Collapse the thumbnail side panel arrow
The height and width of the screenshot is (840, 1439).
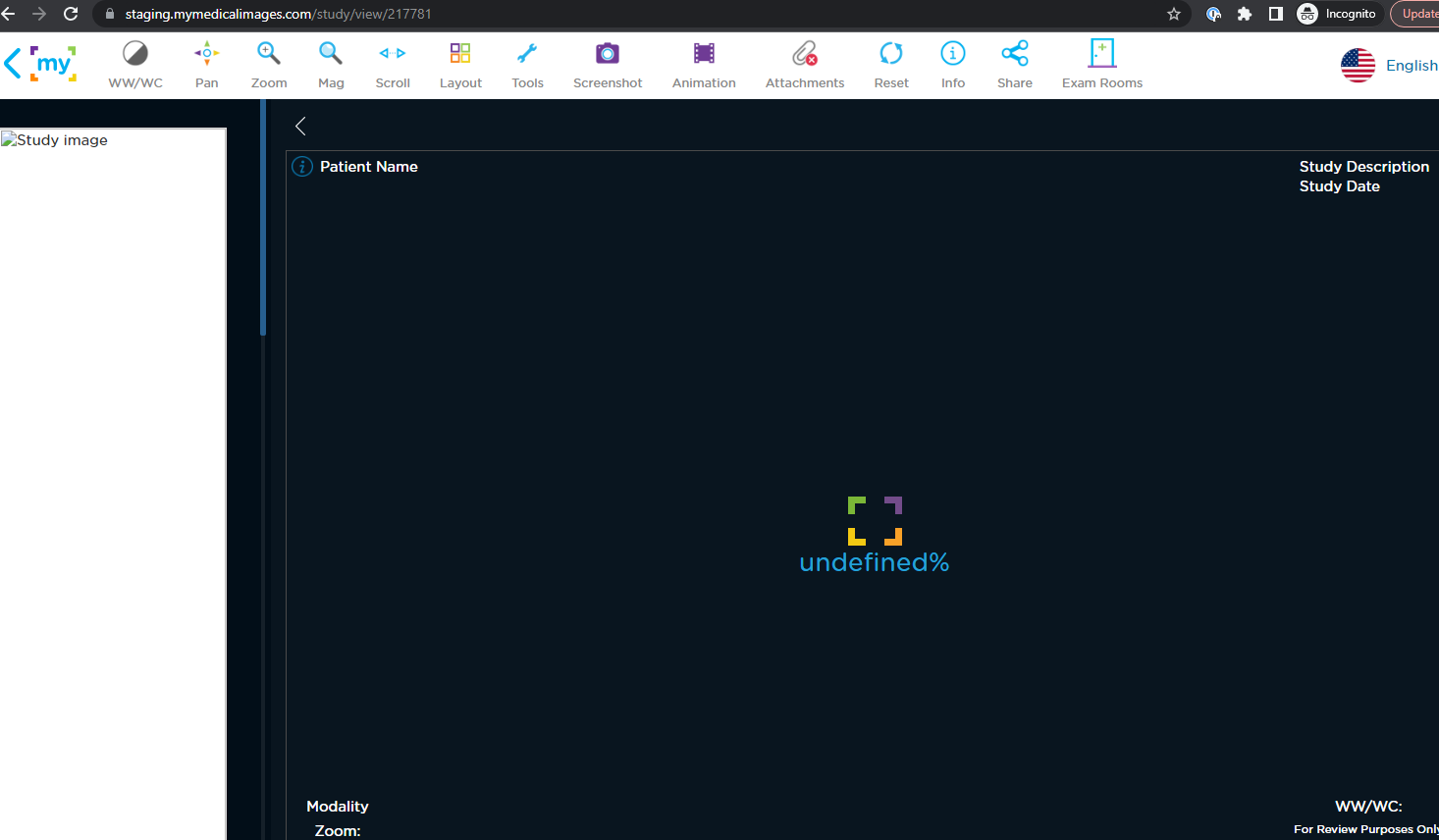click(300, 126)
